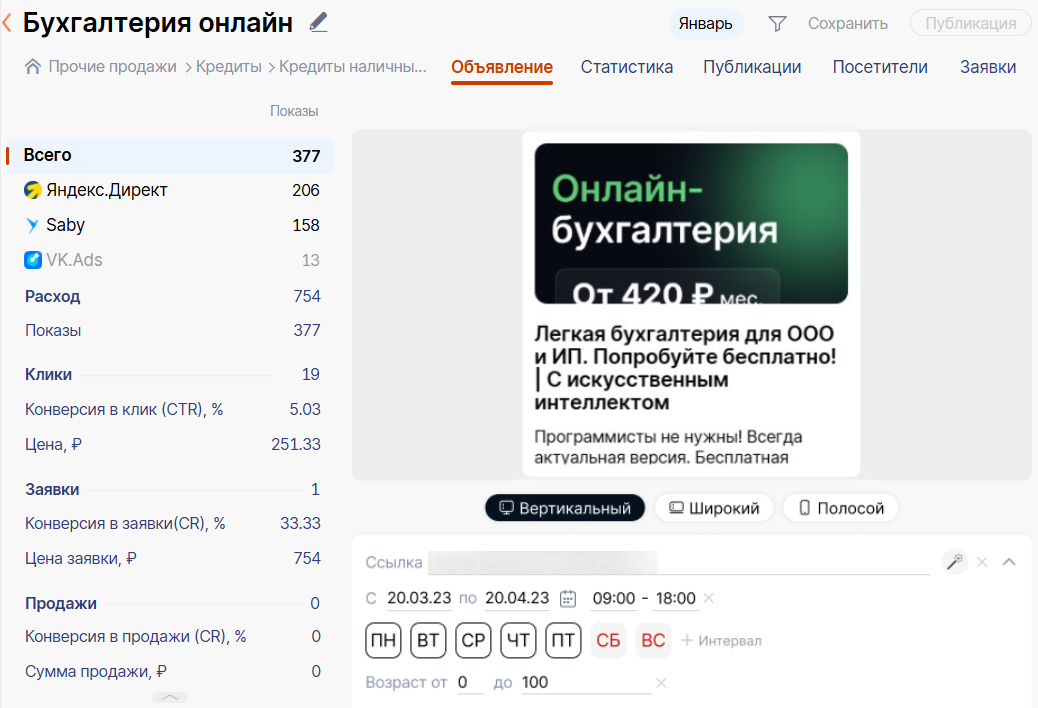This screenshot has height=708, width=1038.
Task: Click Конверсия в продажи (CR), % row
Action: (172, 637)
